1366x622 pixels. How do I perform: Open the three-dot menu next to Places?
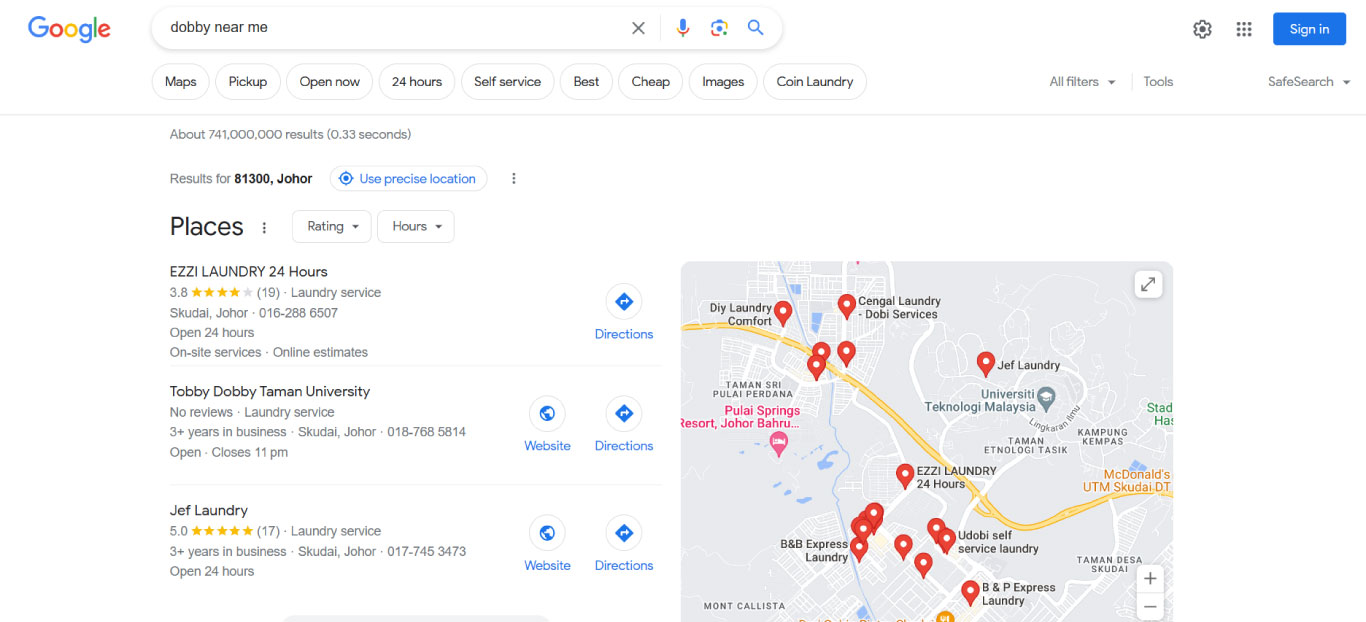(264, 227)
